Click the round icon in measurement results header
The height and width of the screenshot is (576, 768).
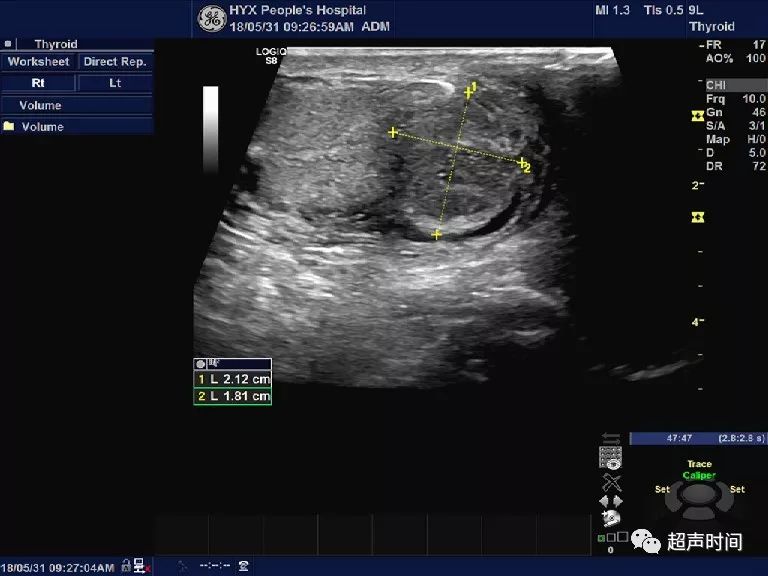pyautogui.click(x=200, y=363)
